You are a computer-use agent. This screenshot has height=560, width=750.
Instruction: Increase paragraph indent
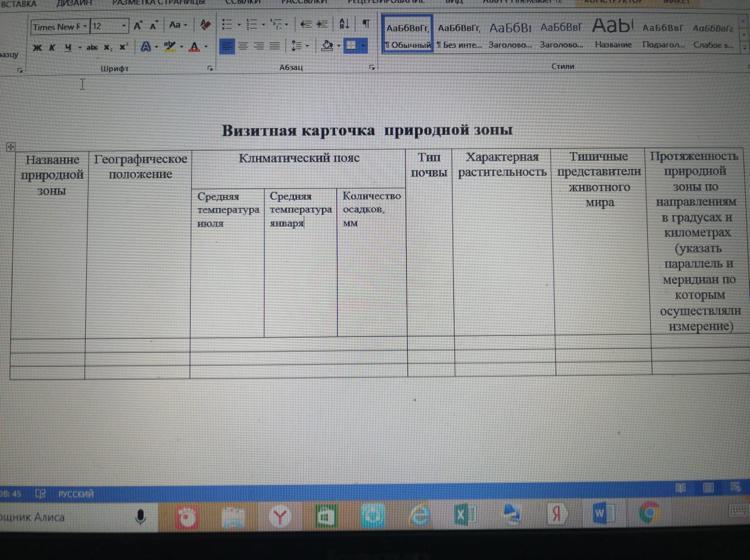click(322, 24)
